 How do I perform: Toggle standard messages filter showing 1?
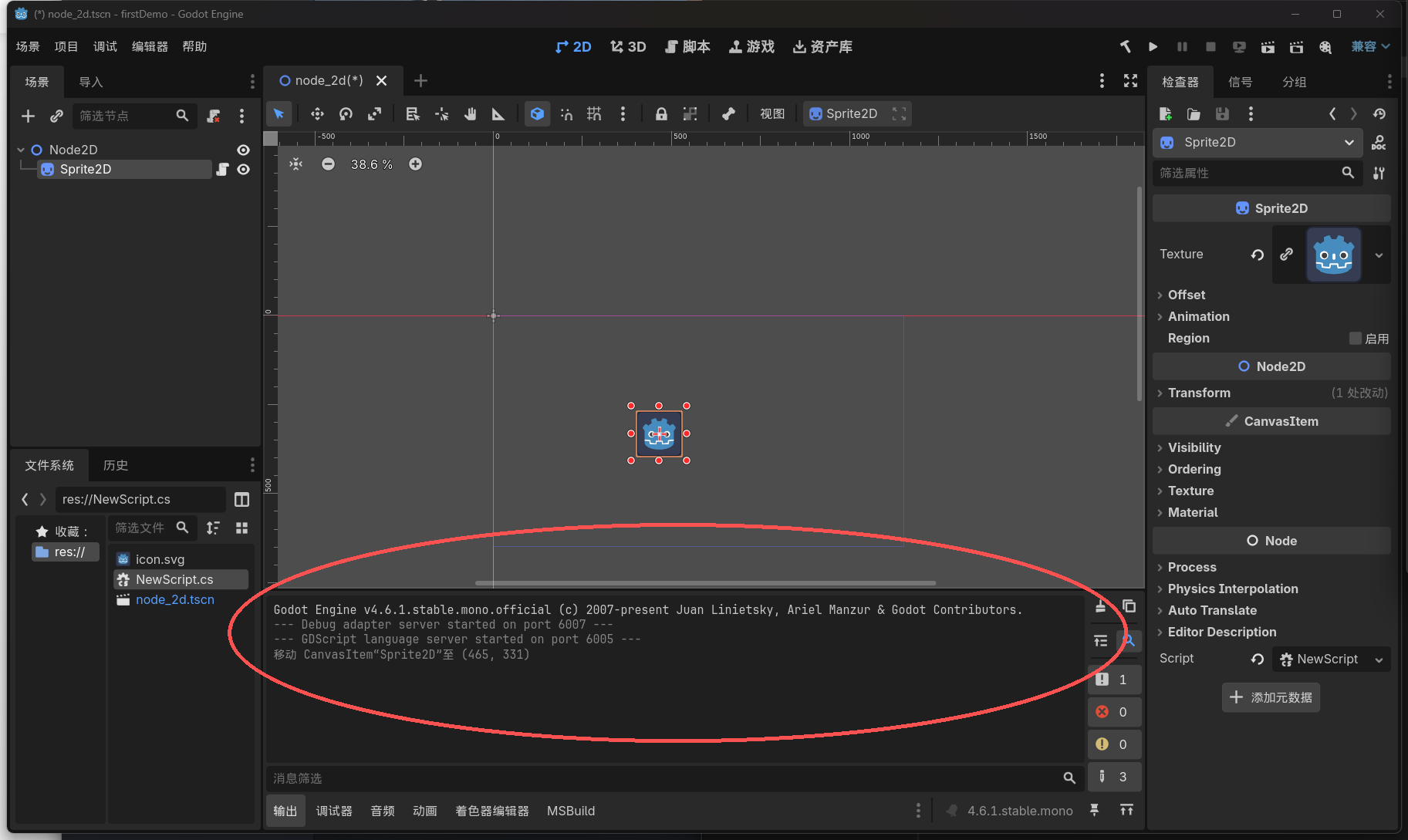click(1114, 680)
